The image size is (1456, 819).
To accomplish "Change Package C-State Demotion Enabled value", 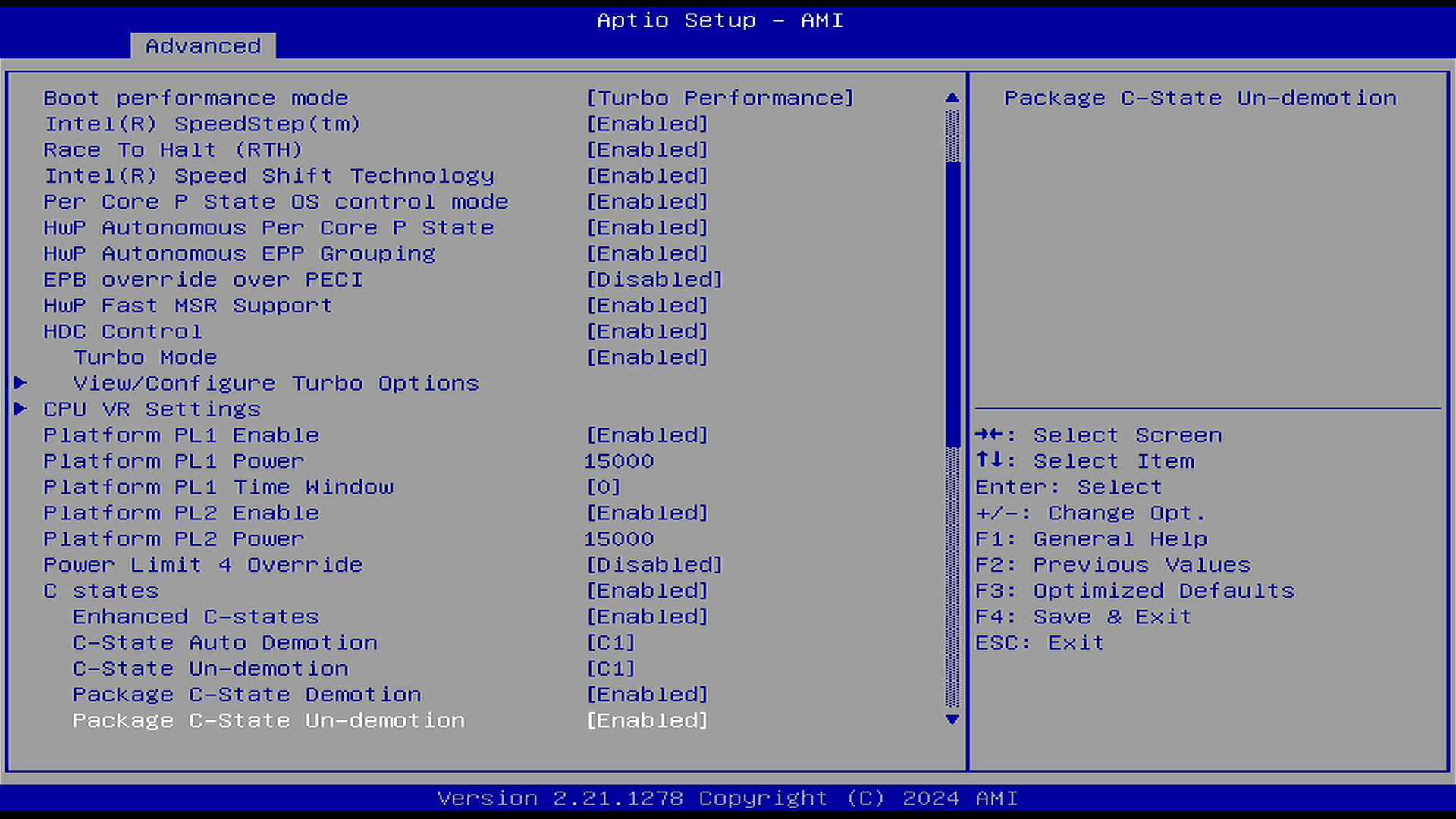I will 648,695.
